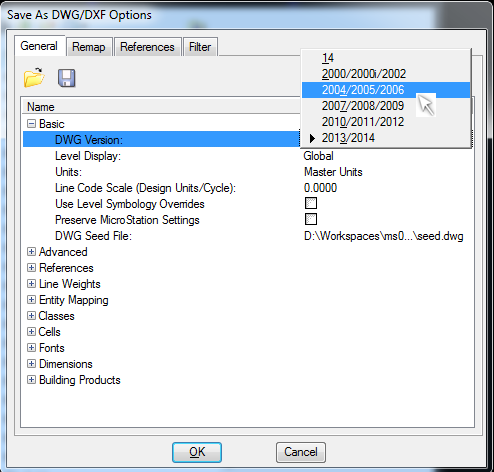Open Units dropdown showing Master Units
The image size is (494, 472).
click(x=387, y=172)
